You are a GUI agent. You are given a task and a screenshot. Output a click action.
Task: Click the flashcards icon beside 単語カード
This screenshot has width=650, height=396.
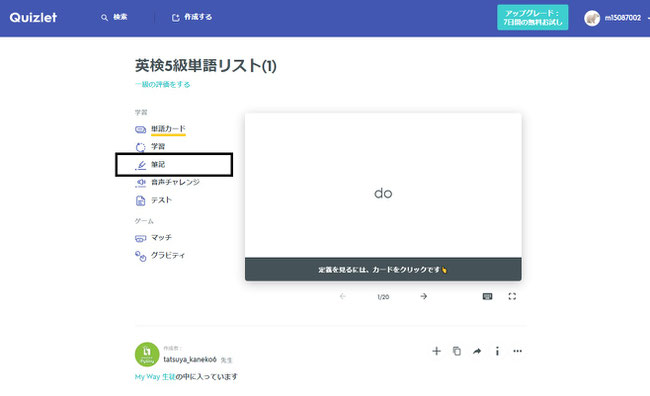coord(141,130)
